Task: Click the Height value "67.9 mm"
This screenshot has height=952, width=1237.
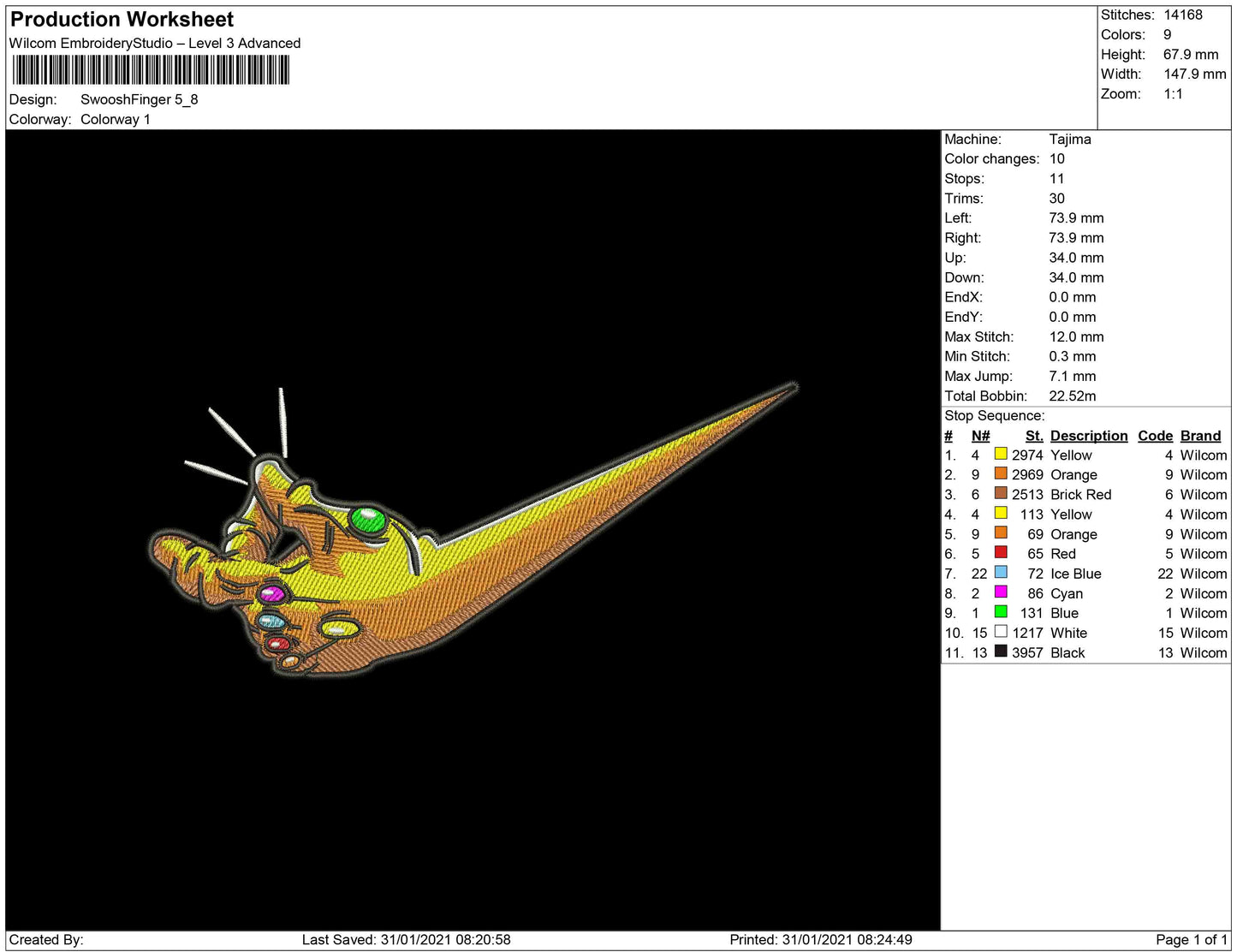Action: click(1191, 54)
